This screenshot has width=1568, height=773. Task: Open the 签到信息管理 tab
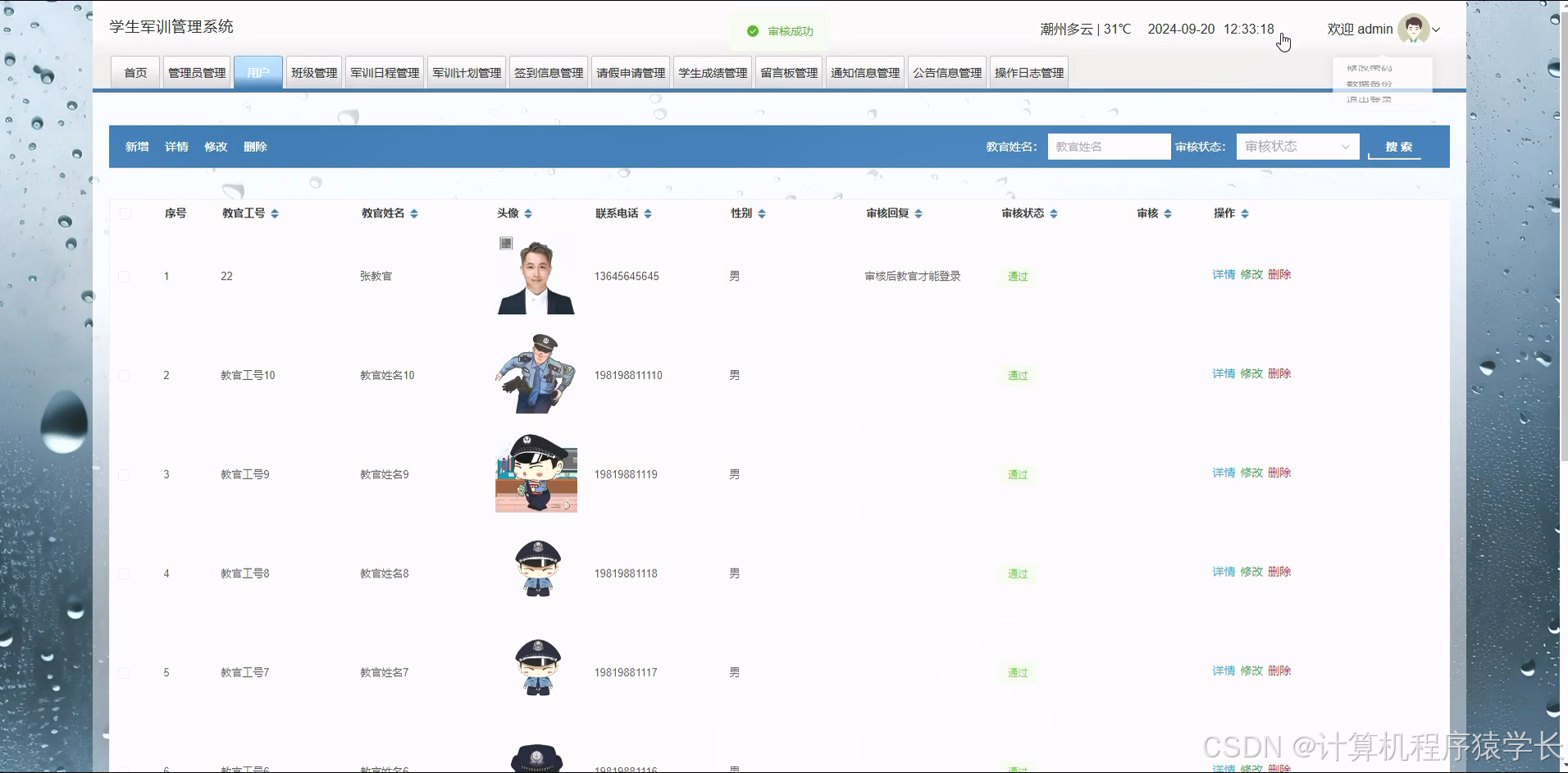click(548, 72)
